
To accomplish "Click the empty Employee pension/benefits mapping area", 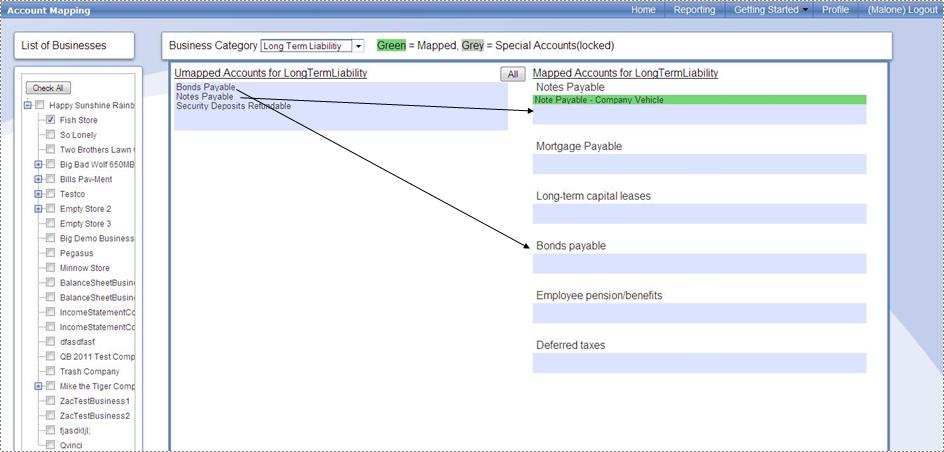I will point(700,313).
